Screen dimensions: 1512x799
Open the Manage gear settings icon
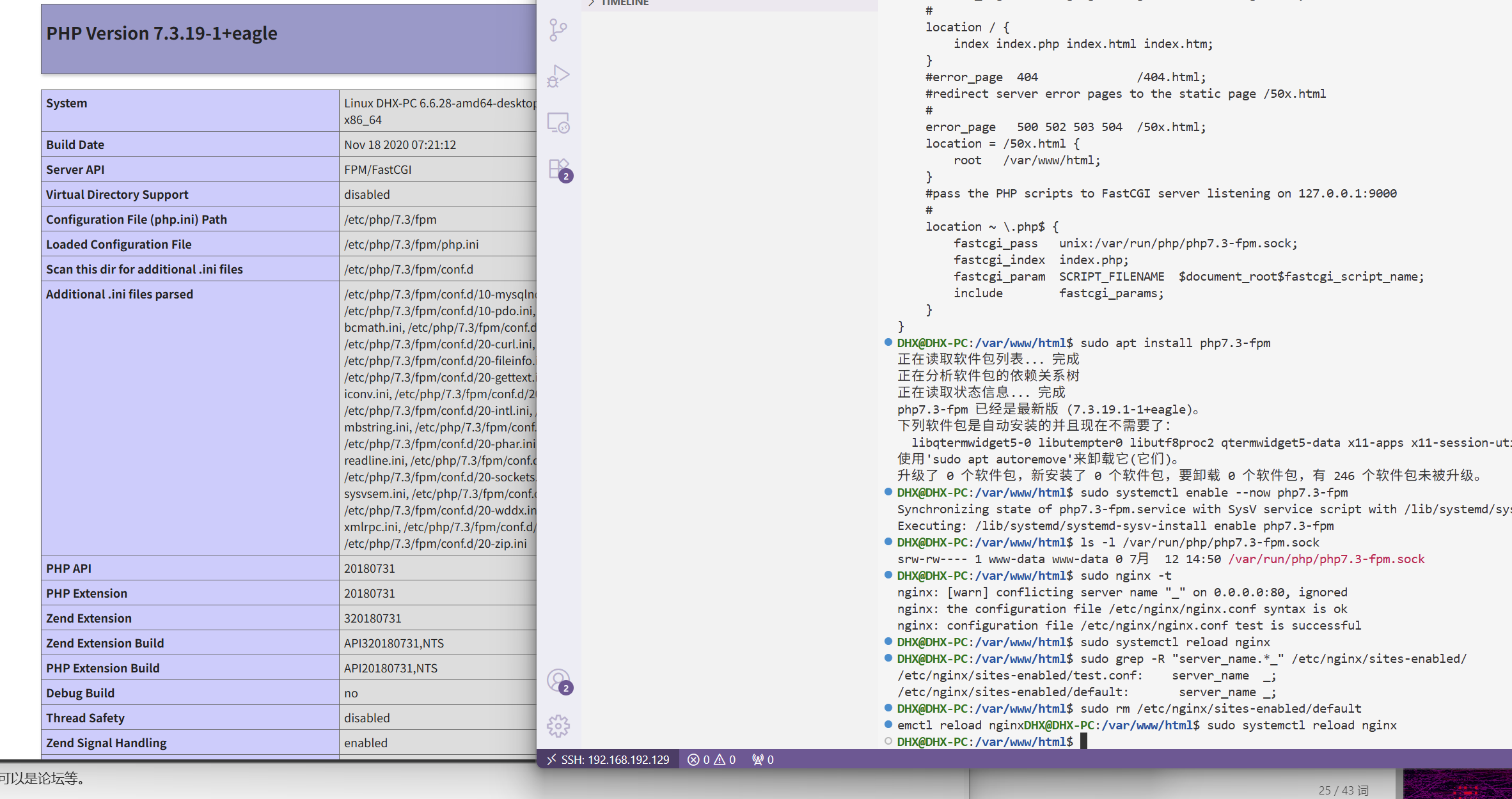pos(558,726)
